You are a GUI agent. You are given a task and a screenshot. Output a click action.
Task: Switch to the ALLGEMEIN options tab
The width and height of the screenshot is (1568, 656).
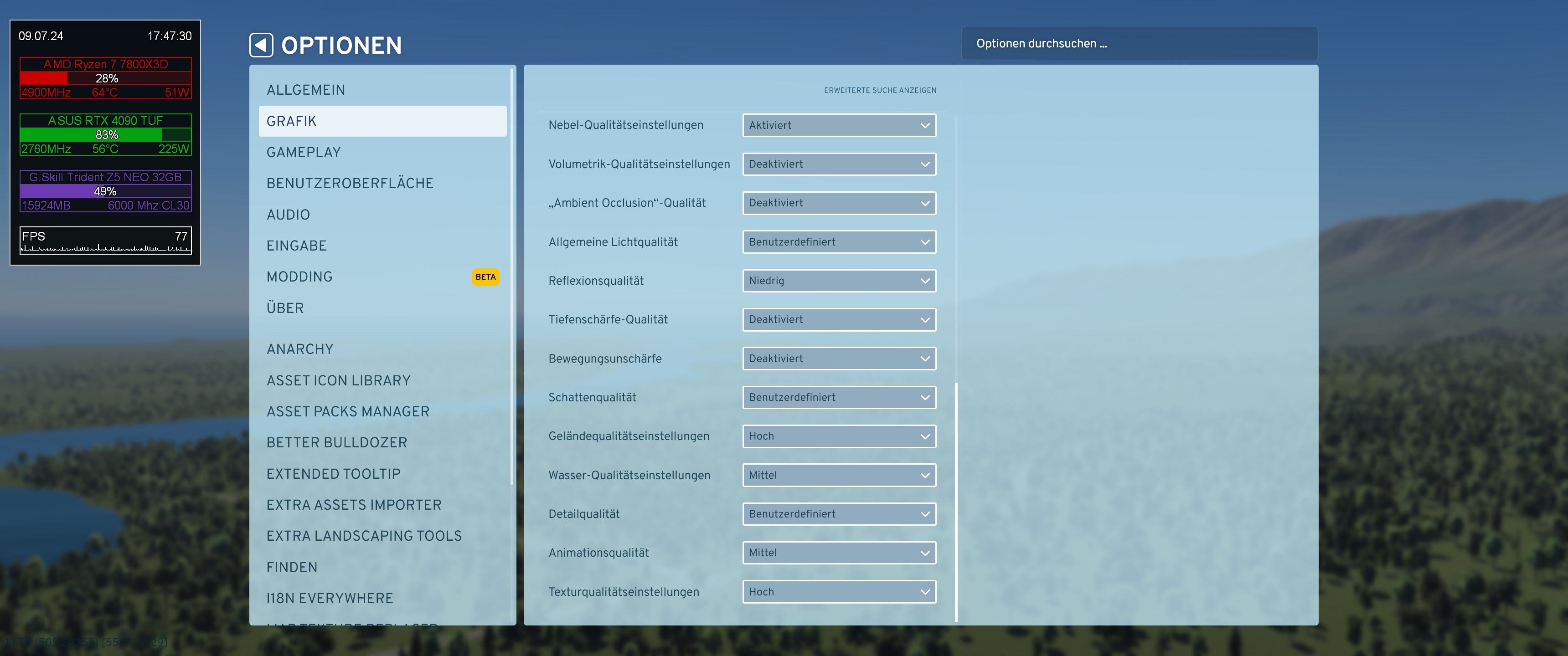click(x=305, y=90)
